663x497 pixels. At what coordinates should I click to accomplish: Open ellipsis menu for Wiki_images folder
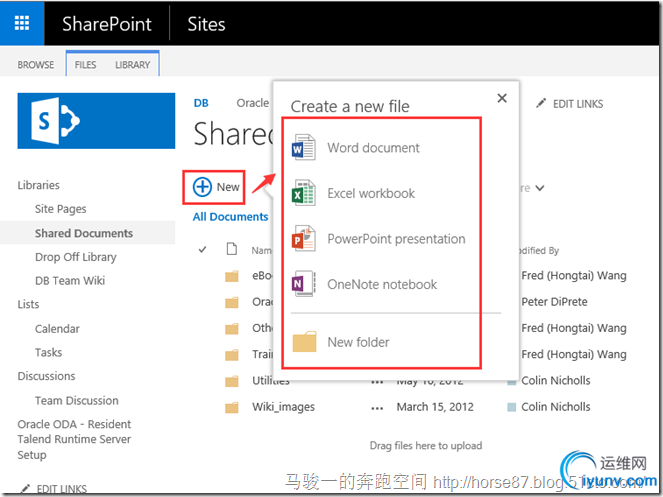tap(377, 407)
